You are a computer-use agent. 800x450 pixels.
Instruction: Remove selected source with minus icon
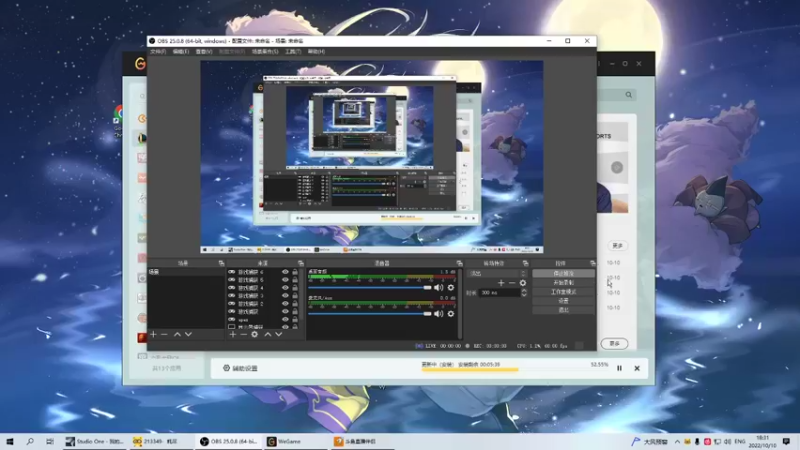point(243,334)
